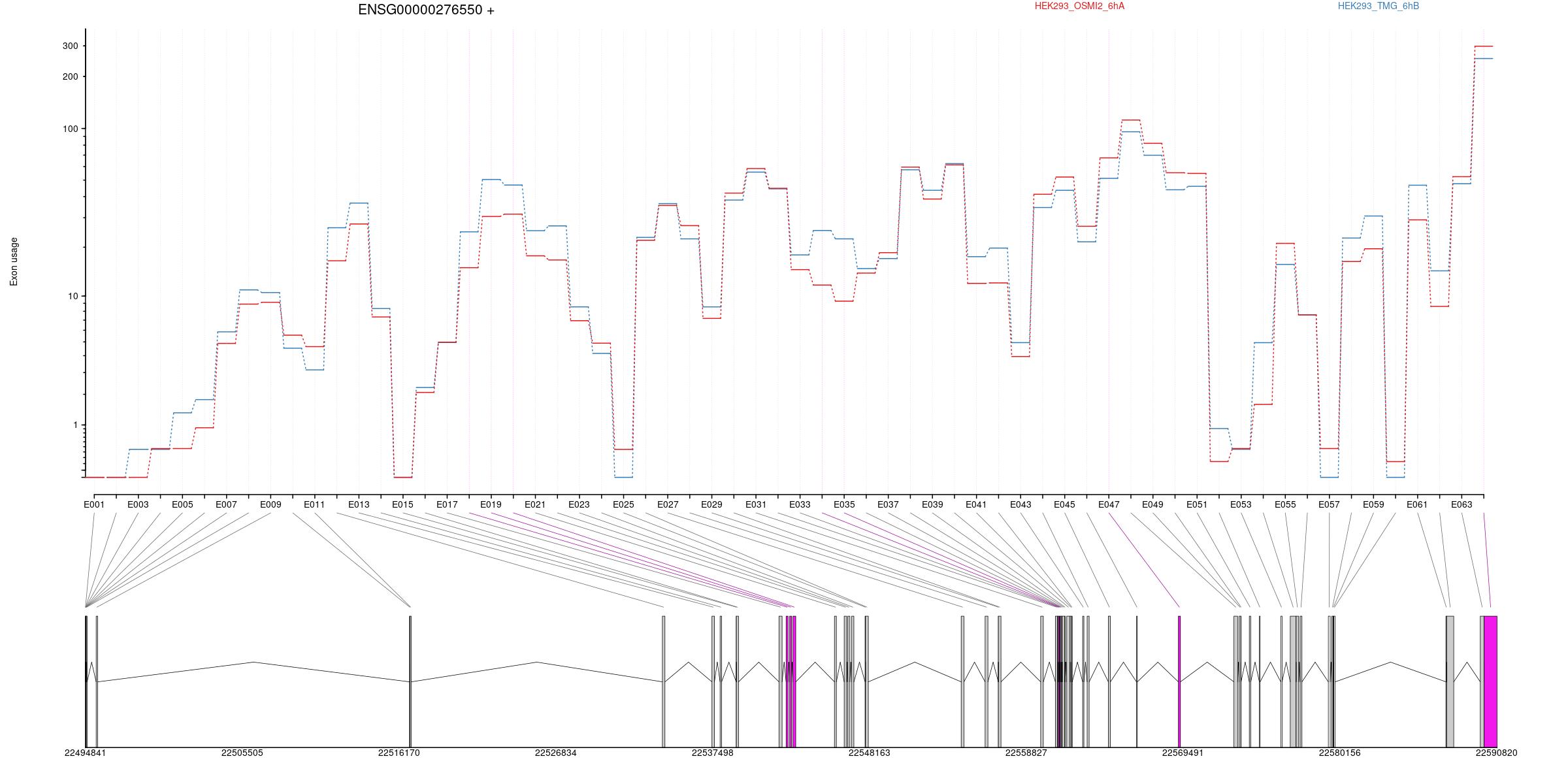
Task: Select exon label E063
Action: point(1462,504)
